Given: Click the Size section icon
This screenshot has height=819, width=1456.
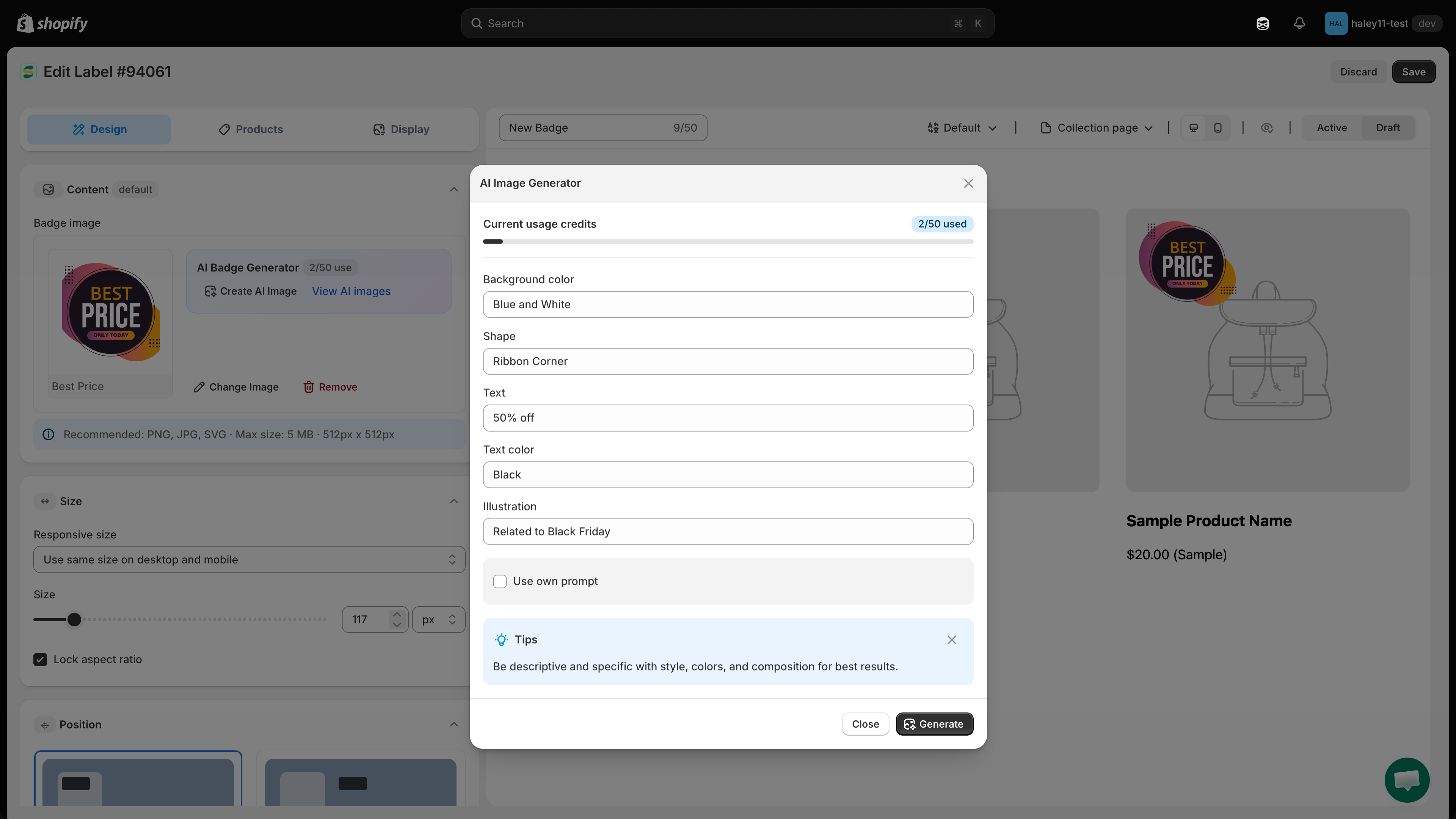Looking at the screenshot, I should 45,501.
